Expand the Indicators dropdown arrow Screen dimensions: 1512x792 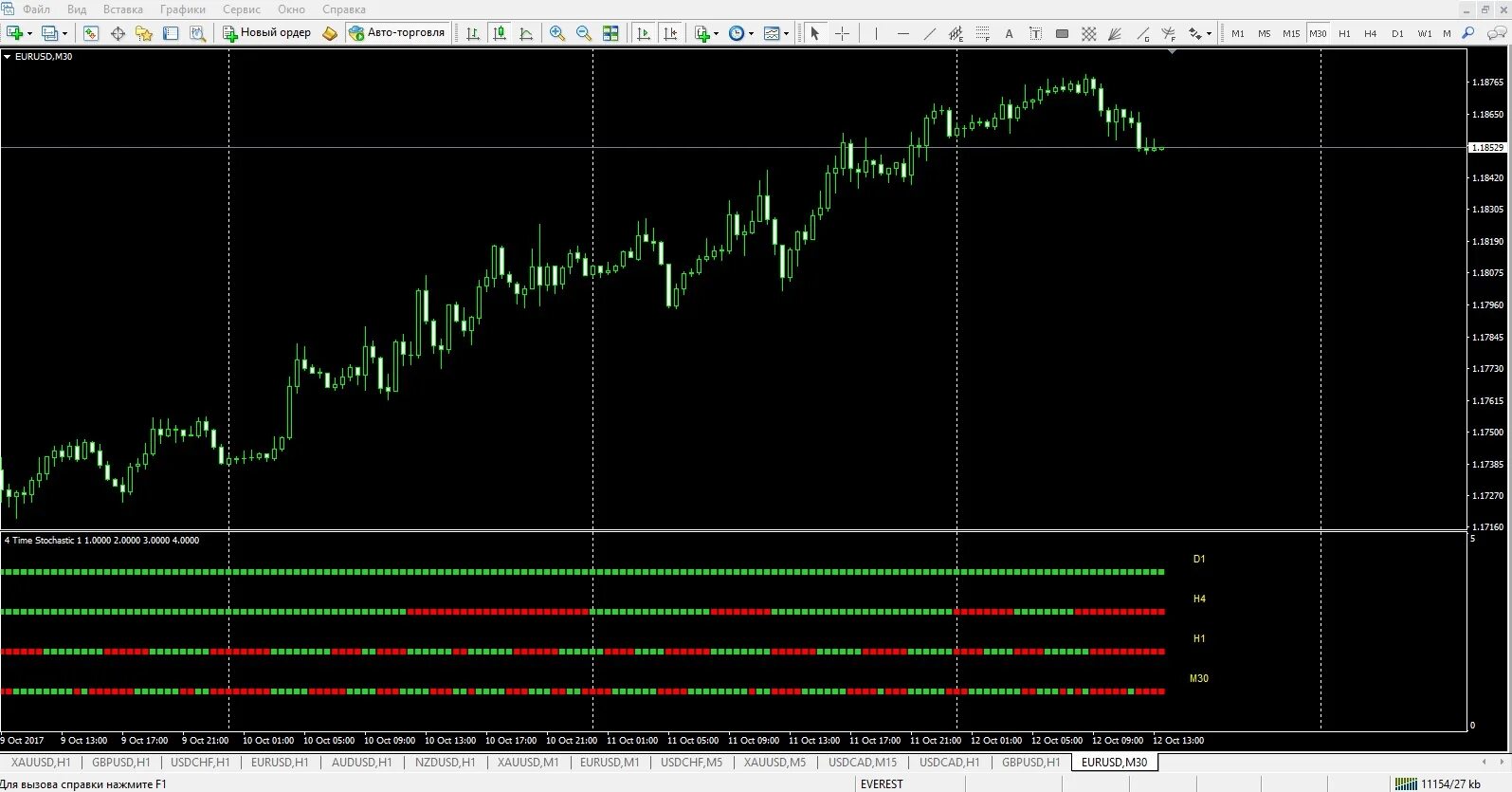point(716,34)
